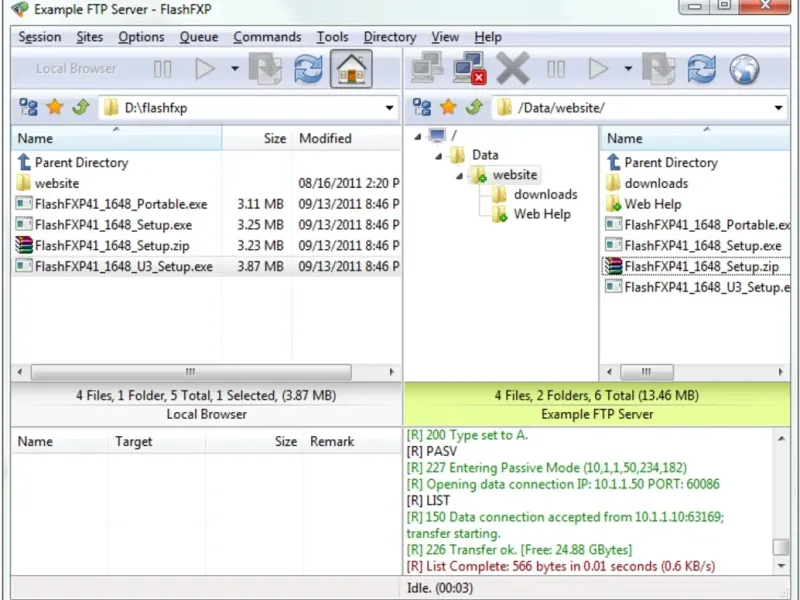Viewport: 800px width, 600px height.
Task: Open the Queue menu
Action: [199, 37]
